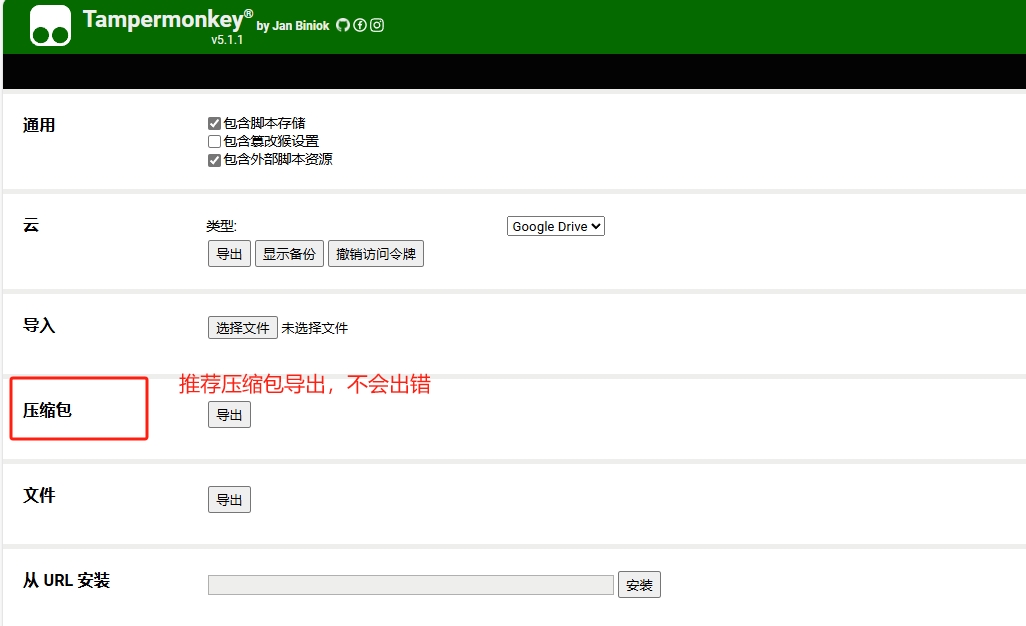The width and height of the screenshot is (1026, 626).
Task: Export scripts via the 压缩包 导出 button
Action: pyautogui.click(x=228, y=414)
